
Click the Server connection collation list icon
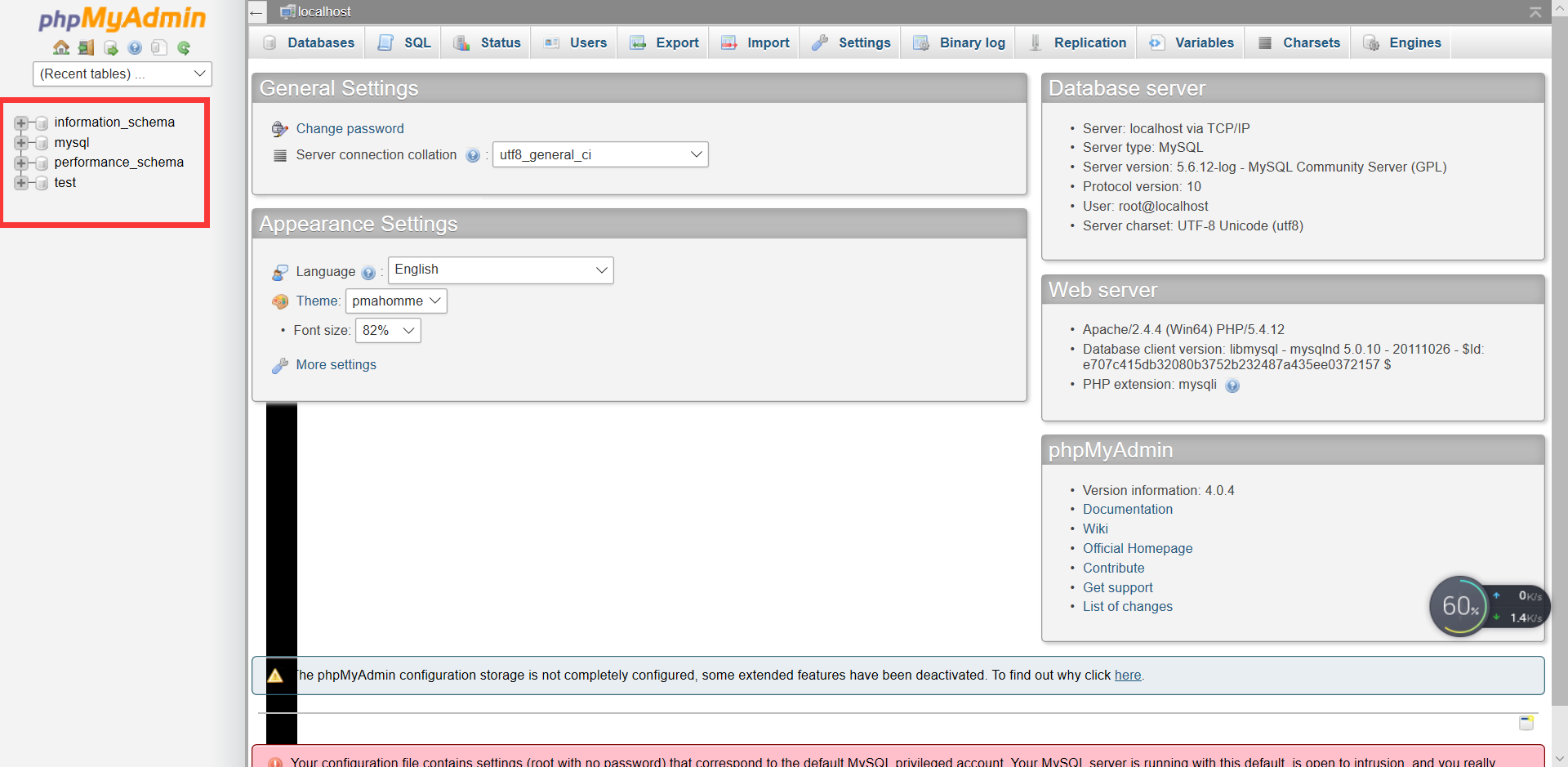tap(280, 155)
